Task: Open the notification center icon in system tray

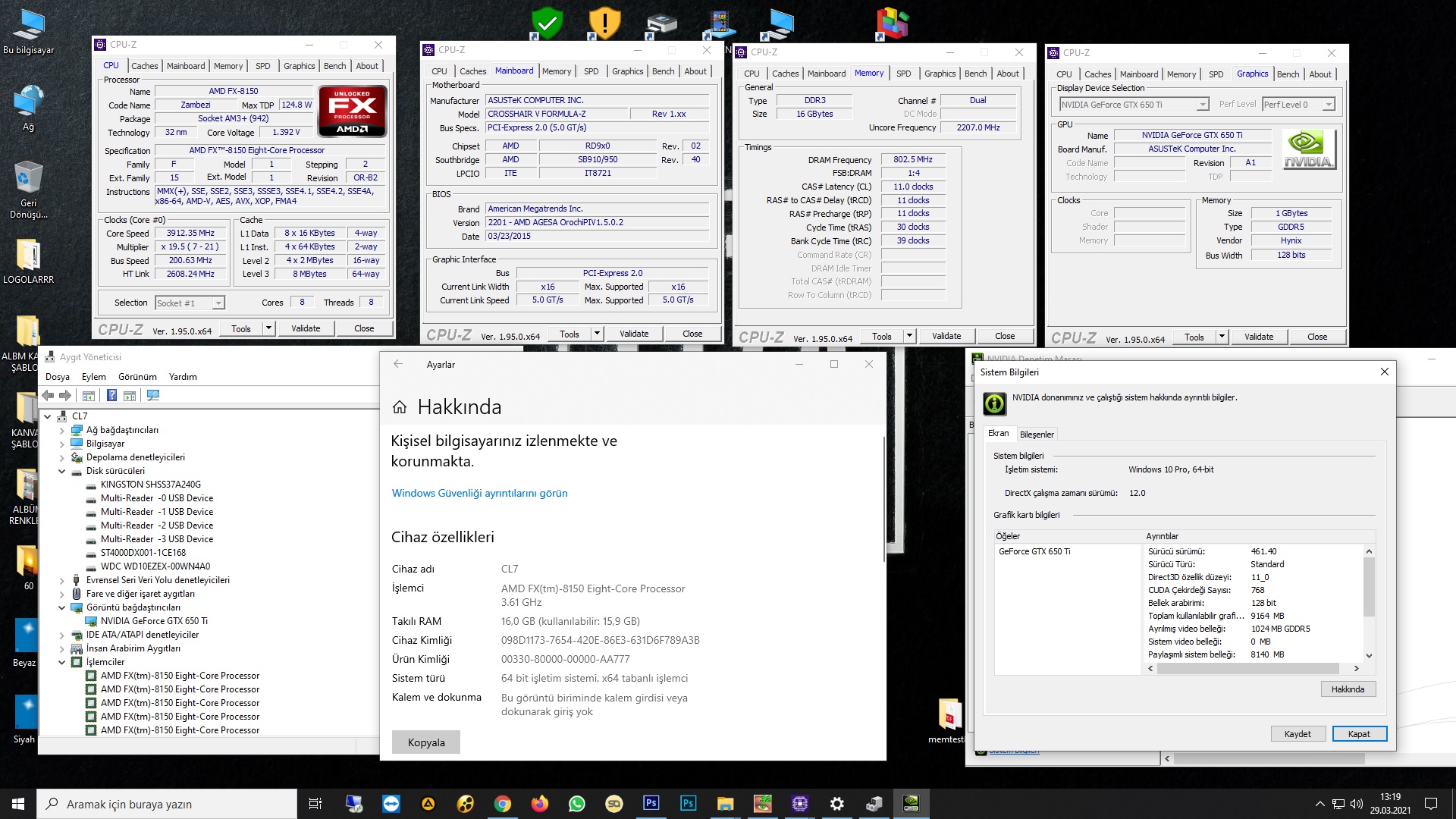Action: [1431, 804]
